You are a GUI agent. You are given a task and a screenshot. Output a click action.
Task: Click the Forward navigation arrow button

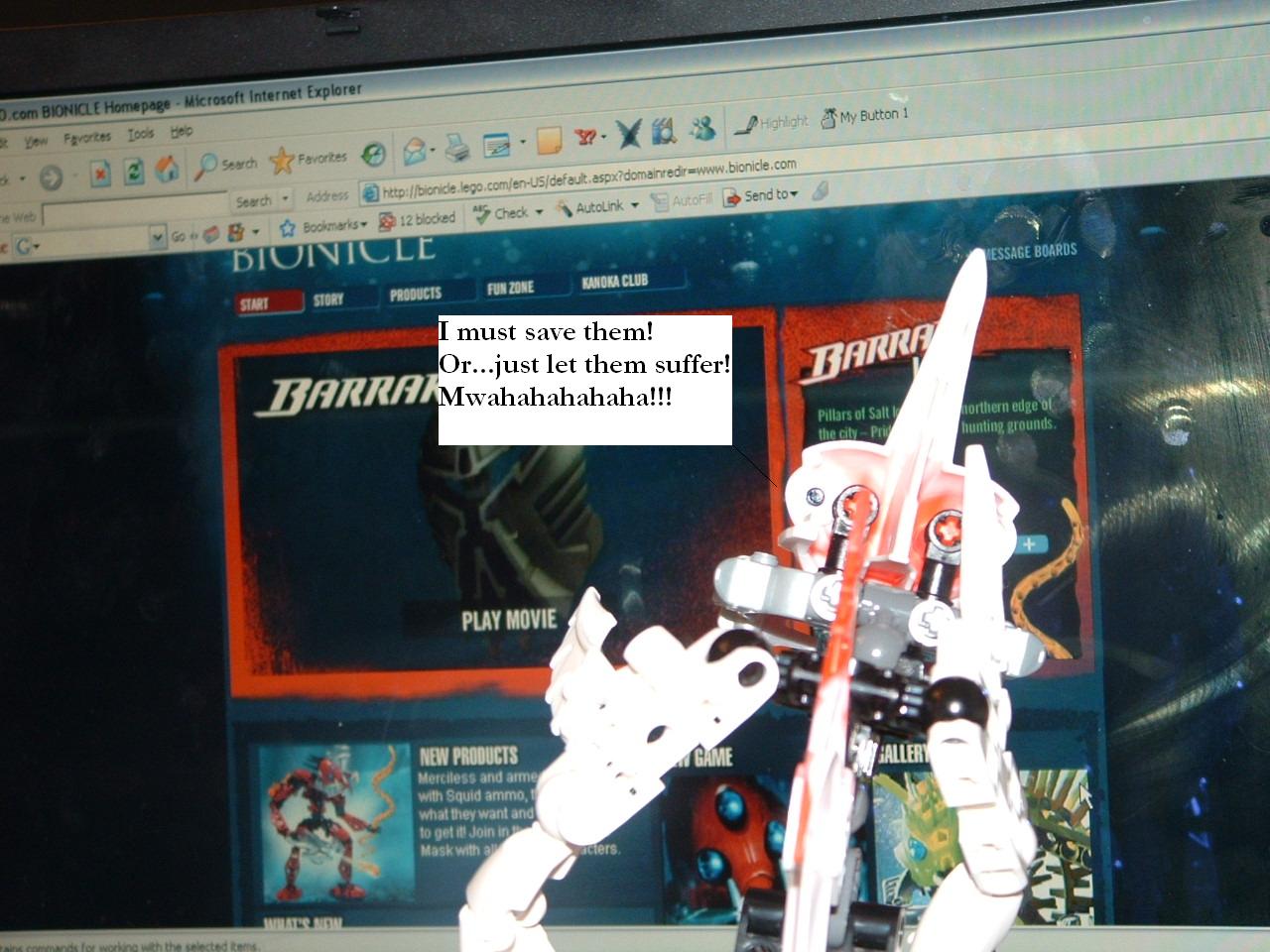pyautogui.click(x=52, y=178)
